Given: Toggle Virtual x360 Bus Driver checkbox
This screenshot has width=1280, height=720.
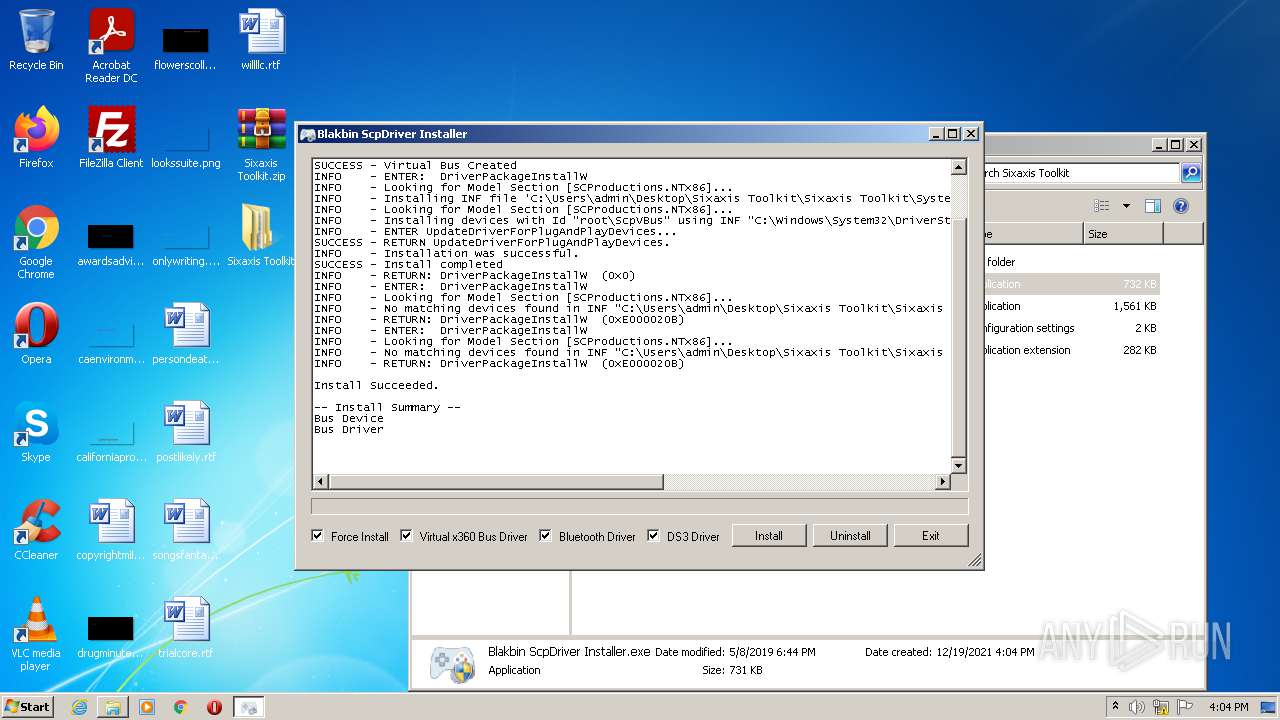Looking at the screenshot, I should point(406,535).
